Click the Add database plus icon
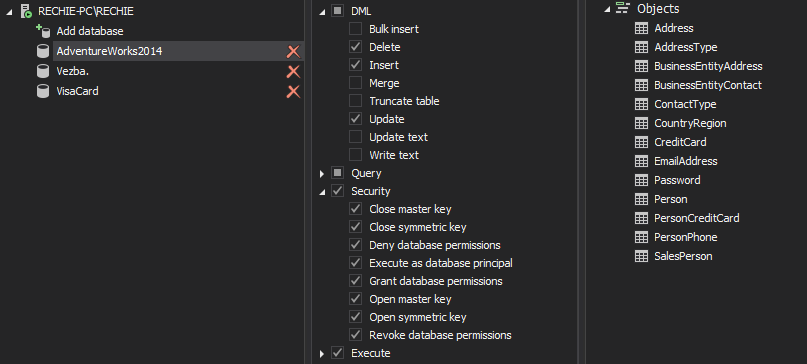Image resolution: width=807 pixels, height=364 pixels. (x=43, y=31)
